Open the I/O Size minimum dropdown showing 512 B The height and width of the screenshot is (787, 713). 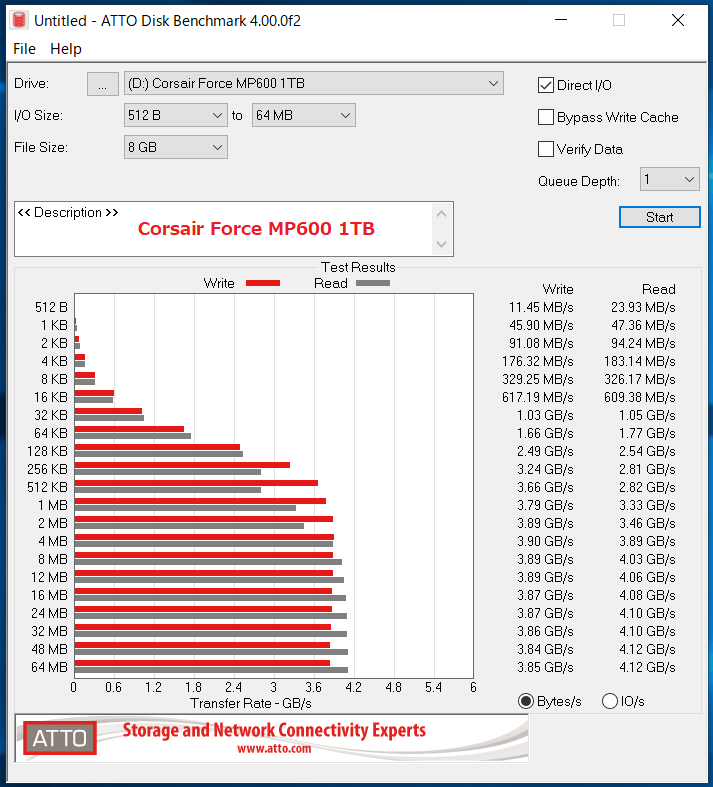point(176,115)
